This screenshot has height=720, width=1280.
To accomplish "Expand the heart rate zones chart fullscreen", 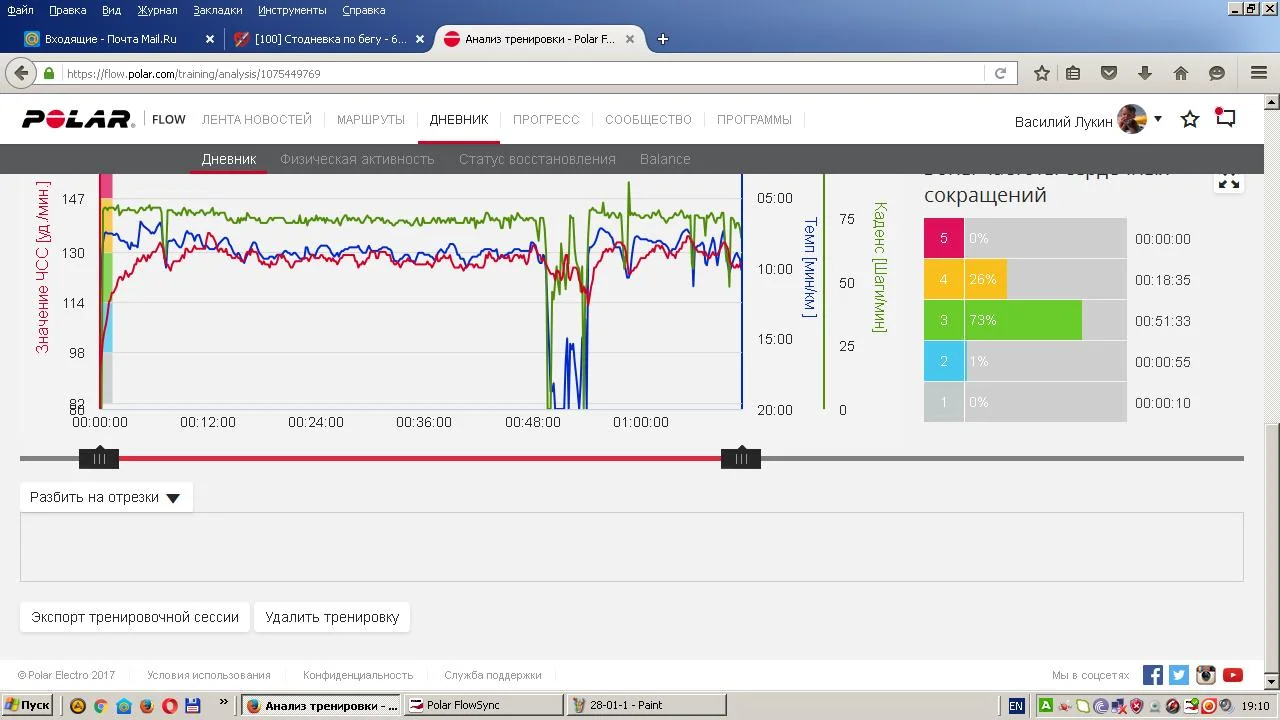I will [1229, 181].
